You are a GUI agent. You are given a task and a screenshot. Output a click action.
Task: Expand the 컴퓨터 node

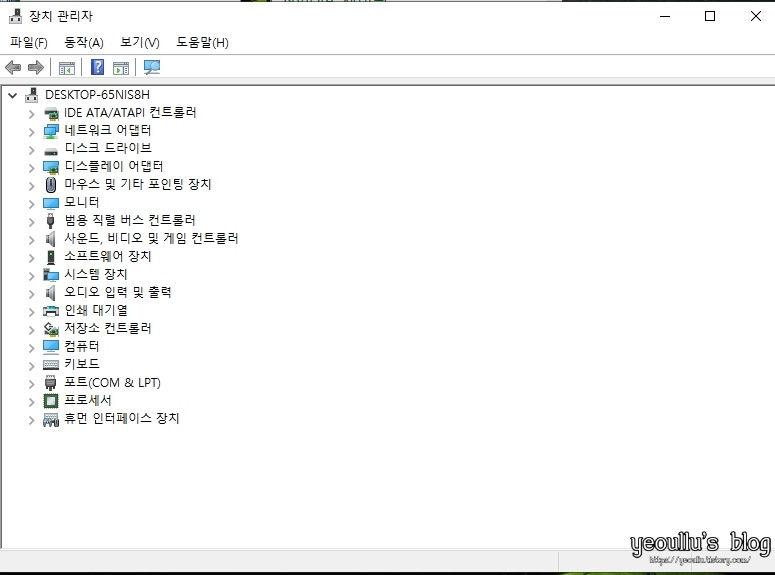pyautogui.click(x=32, y=348)
